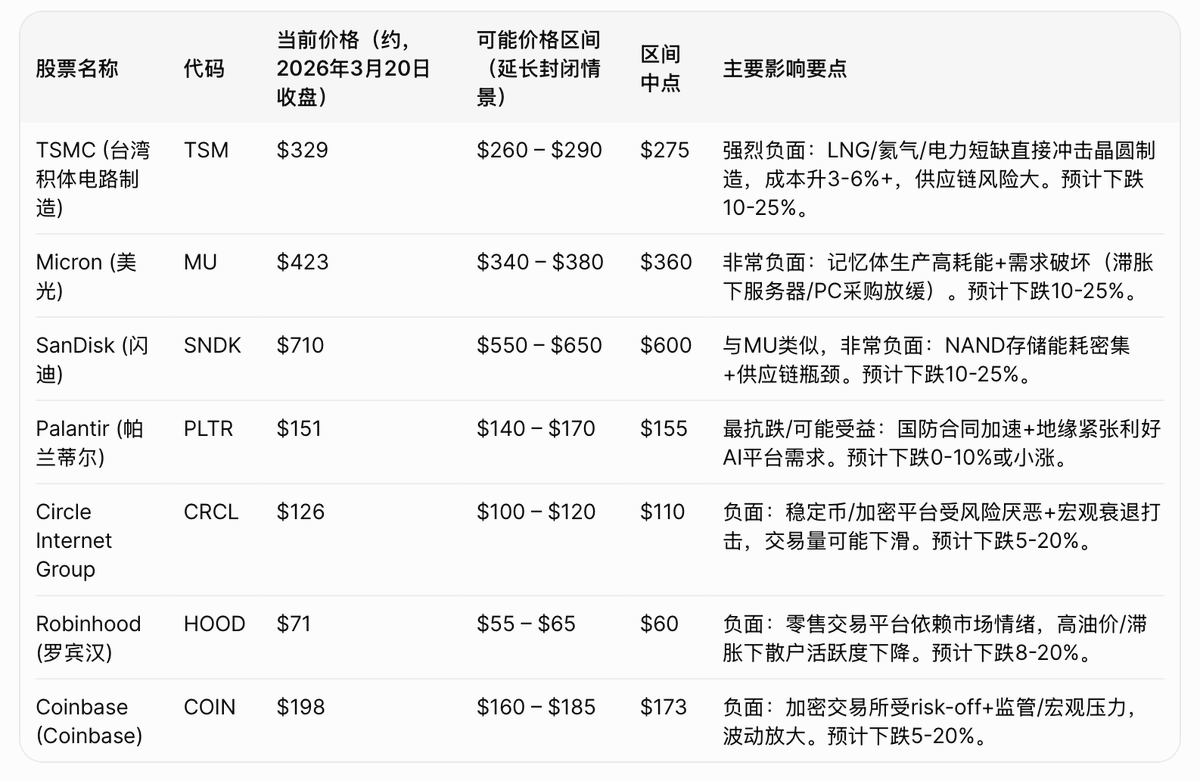
Task: Click the 股票名称 column header
Action: pos(77,69)
